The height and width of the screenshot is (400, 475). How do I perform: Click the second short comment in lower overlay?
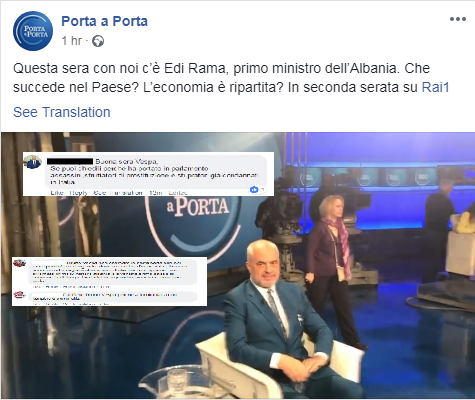[113, 297]
